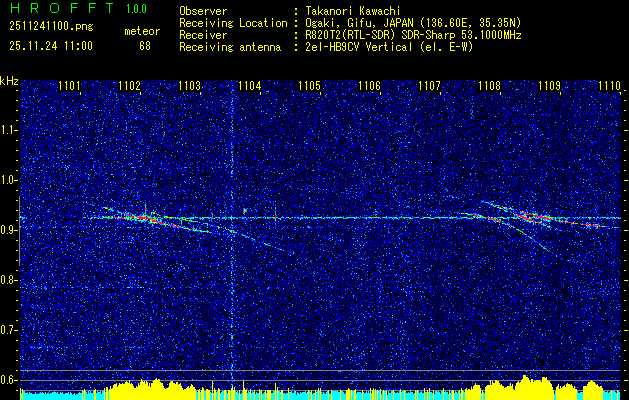Click the 1102 time axis marker
This screenshot has height=400, width=629.
point(130,85)
